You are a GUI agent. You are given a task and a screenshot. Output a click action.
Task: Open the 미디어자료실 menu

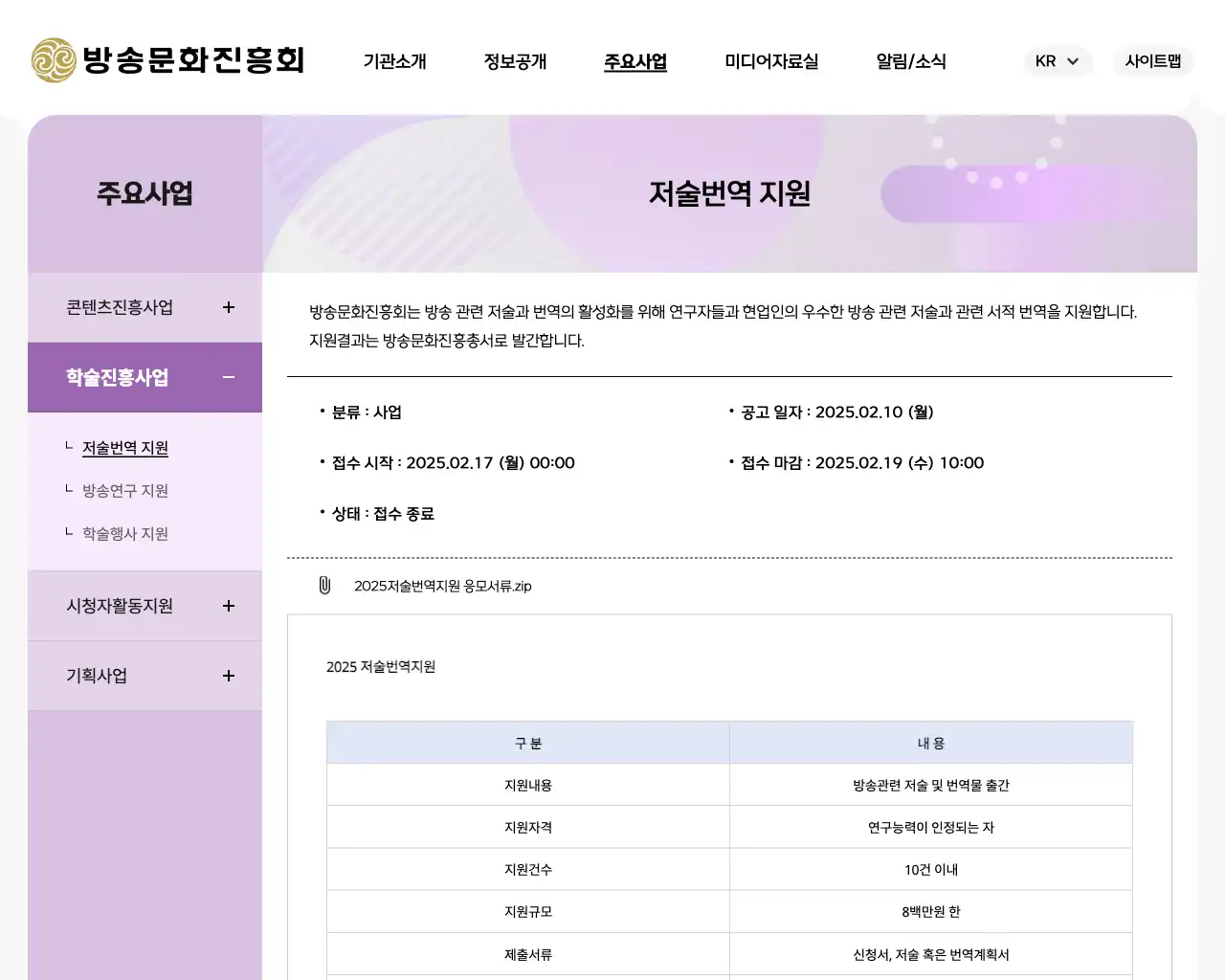point(771,61)
